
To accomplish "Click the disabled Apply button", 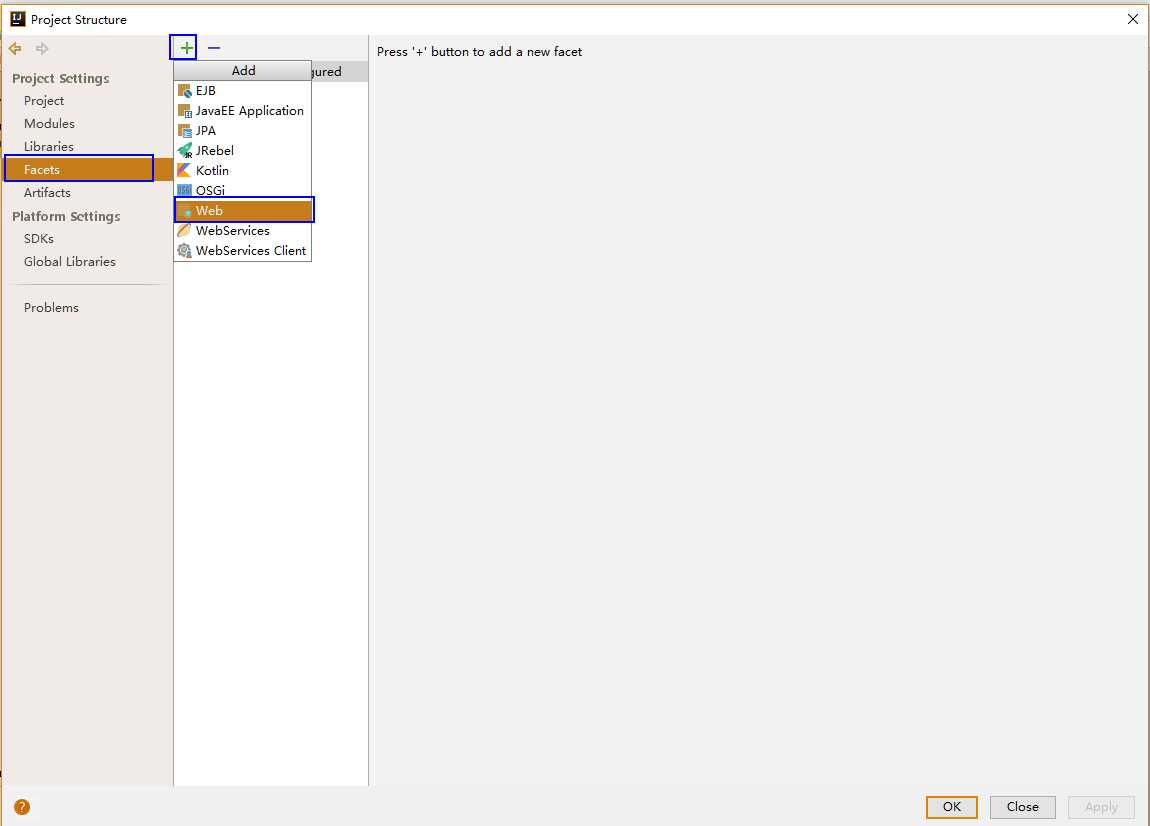I will (x=1101, y=807).
